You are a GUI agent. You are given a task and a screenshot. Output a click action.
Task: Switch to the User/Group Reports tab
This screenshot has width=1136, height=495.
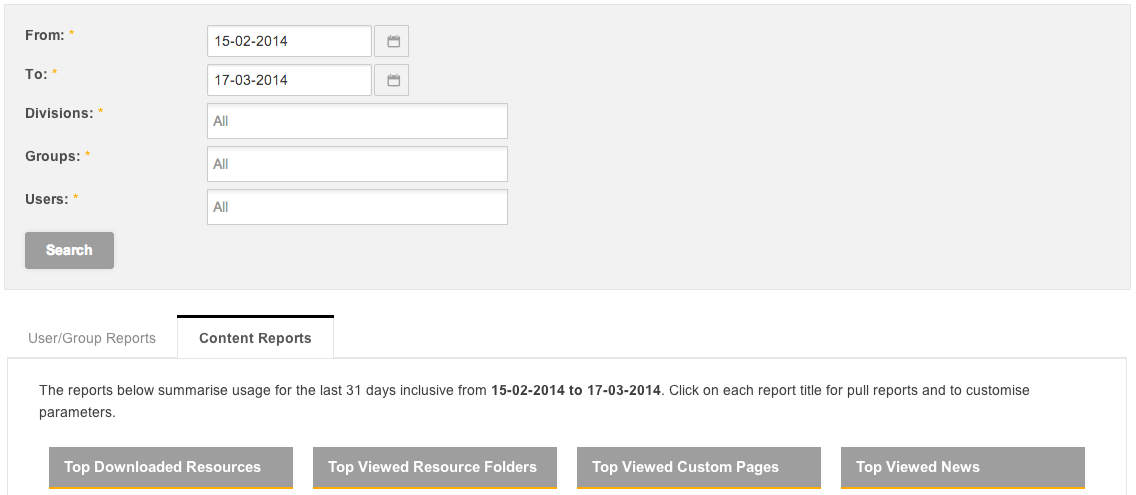point(92,338)
